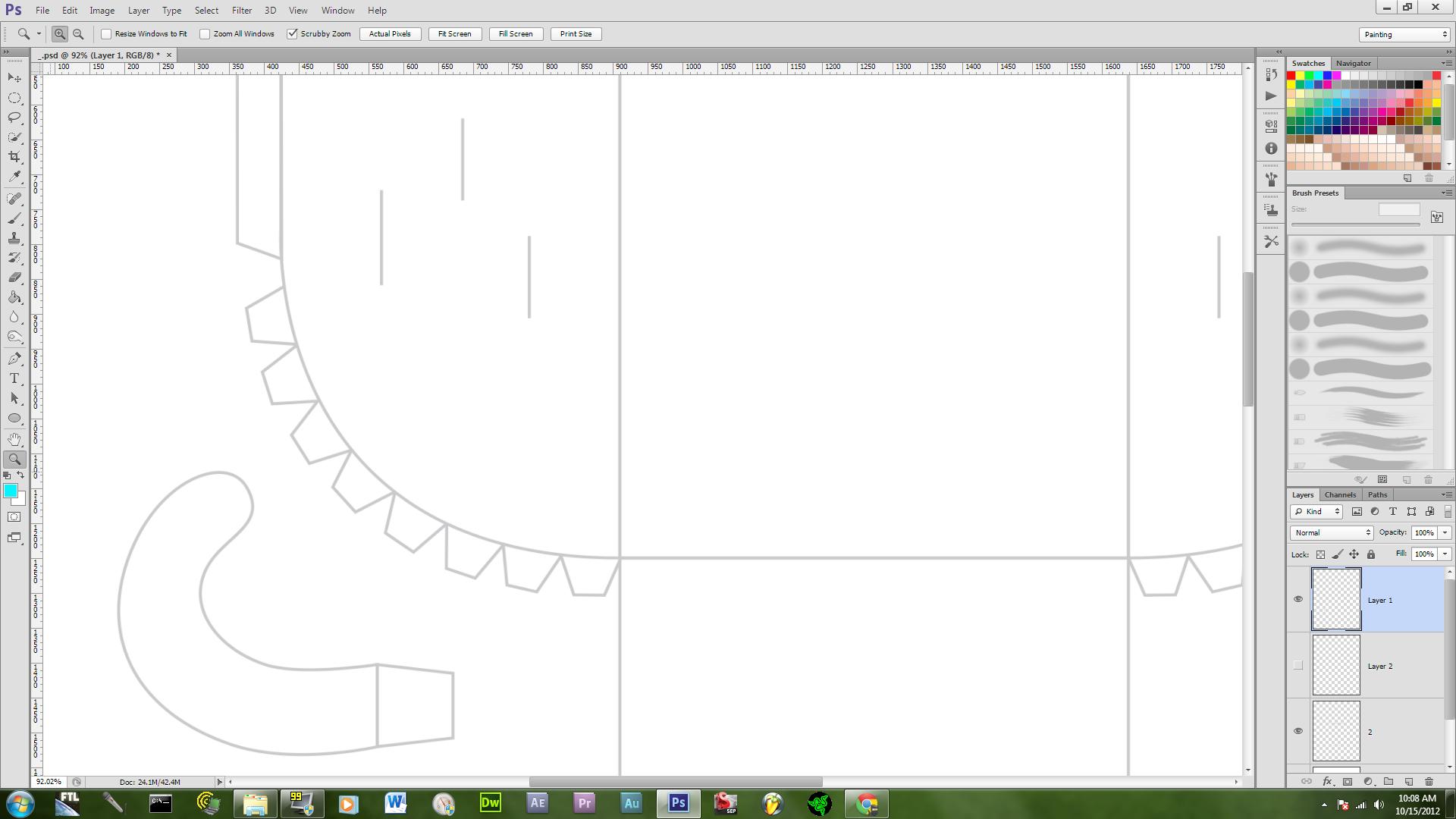Switch to the Channels tab
The height and width of the screenshot is (819, 1456).
[x=1340, y=494]
